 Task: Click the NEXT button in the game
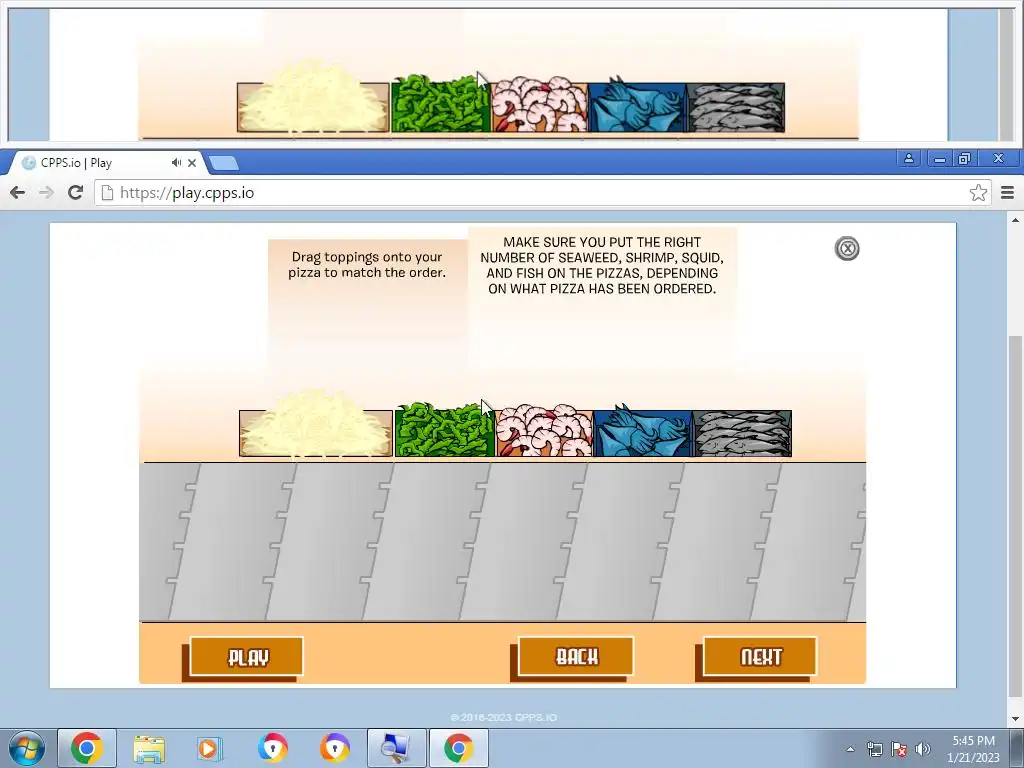[760, 656]
